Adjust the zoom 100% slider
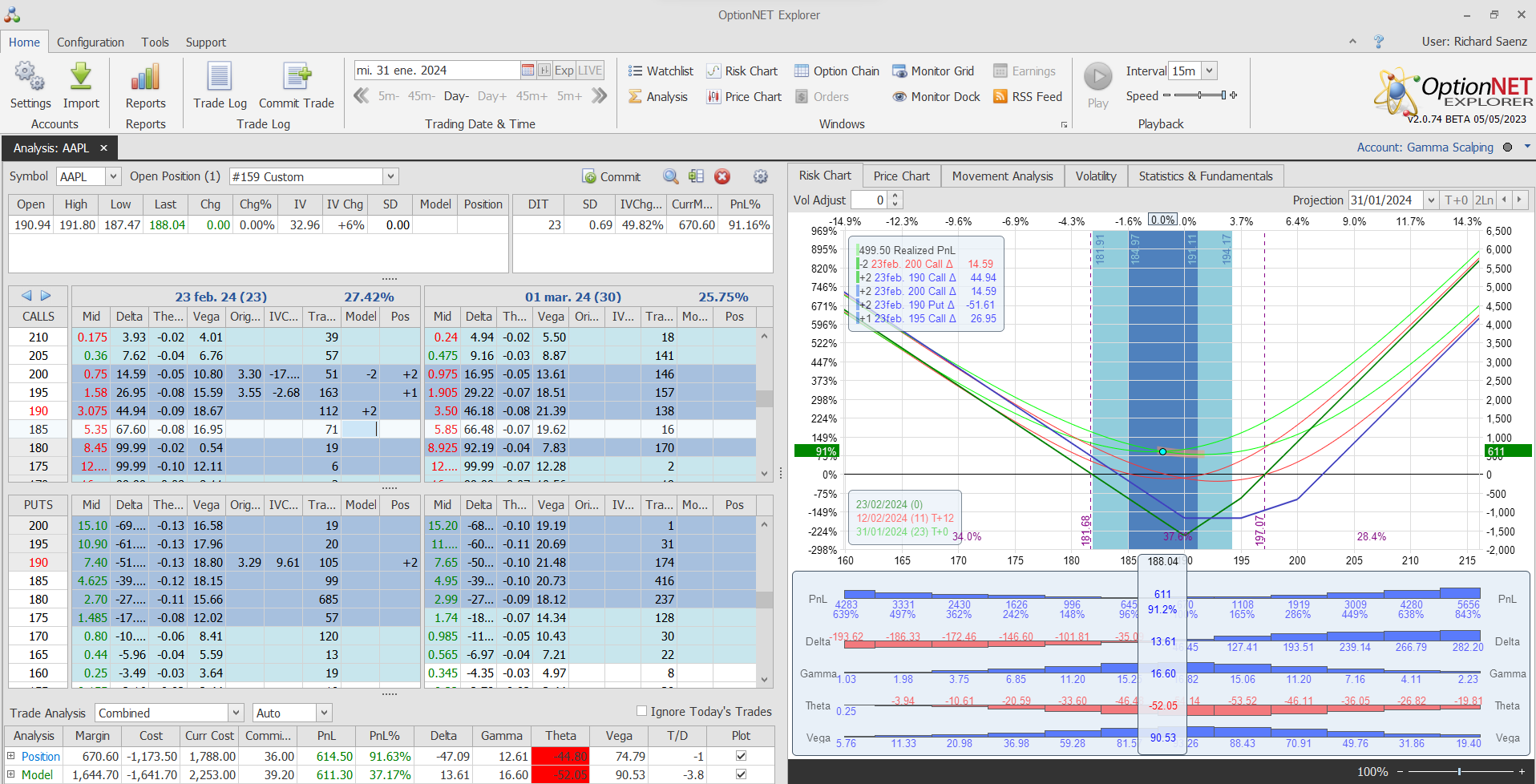This screenshot has width=1536, height=784. 1459,771
